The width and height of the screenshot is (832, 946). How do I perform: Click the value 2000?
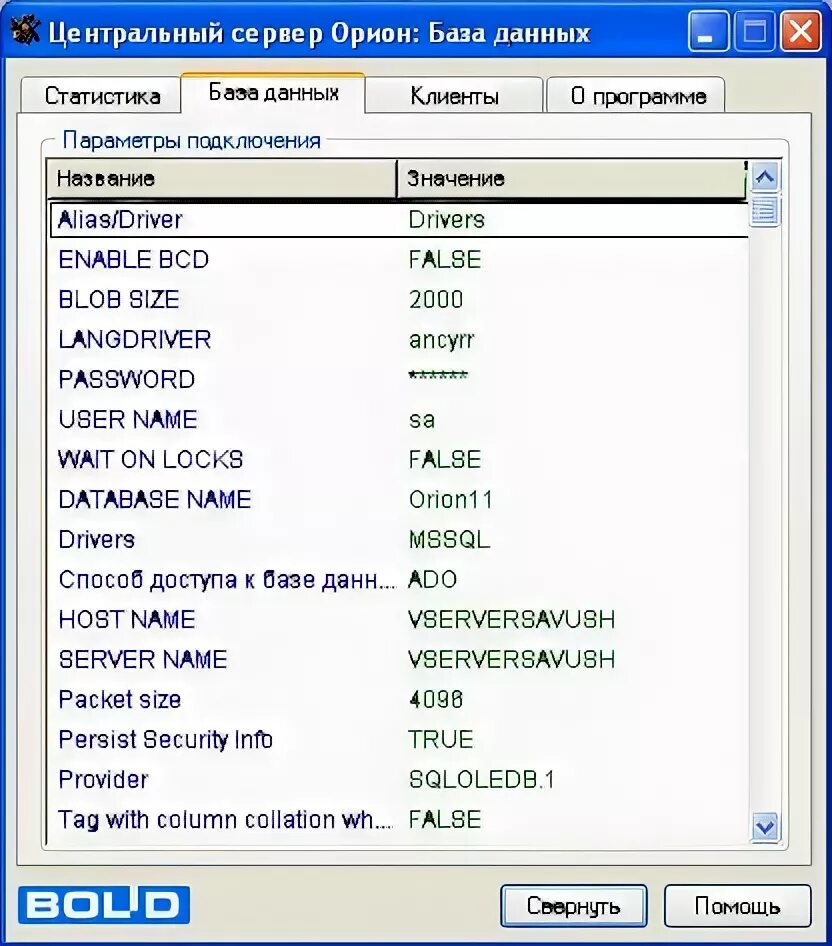pos(436,299)
